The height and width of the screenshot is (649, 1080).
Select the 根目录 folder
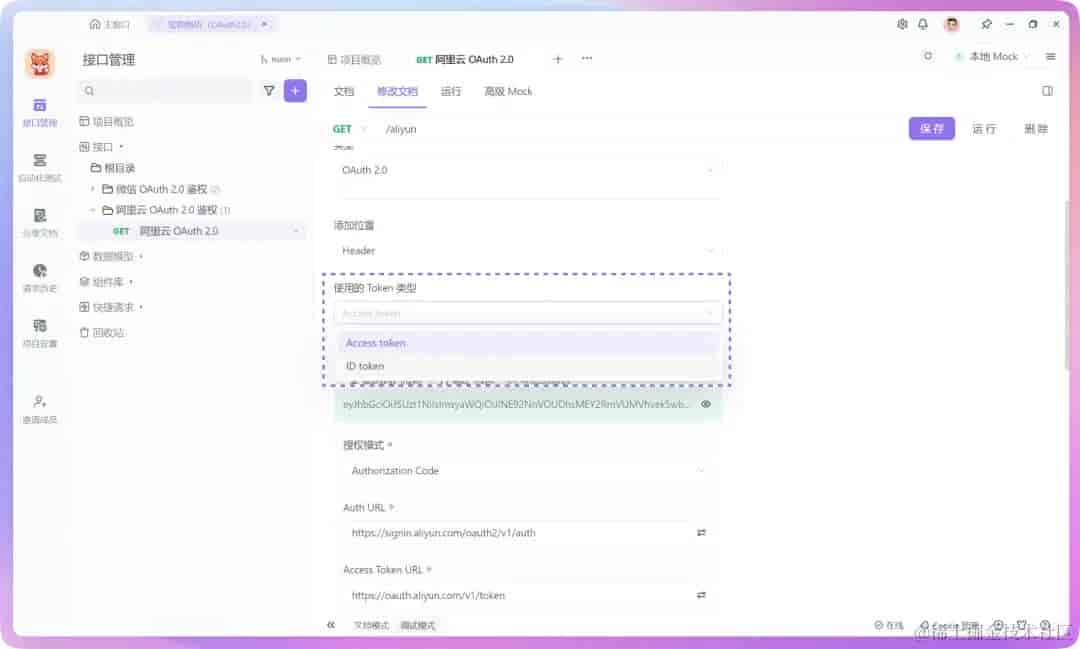click(x=113, y=167)
